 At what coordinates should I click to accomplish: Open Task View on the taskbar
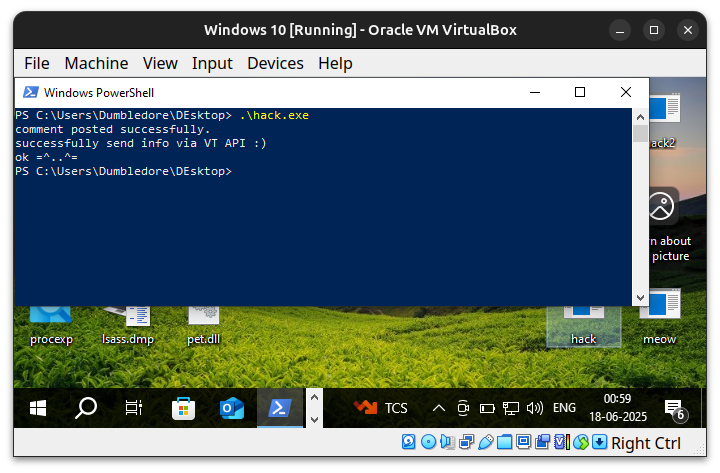point(134,408)
